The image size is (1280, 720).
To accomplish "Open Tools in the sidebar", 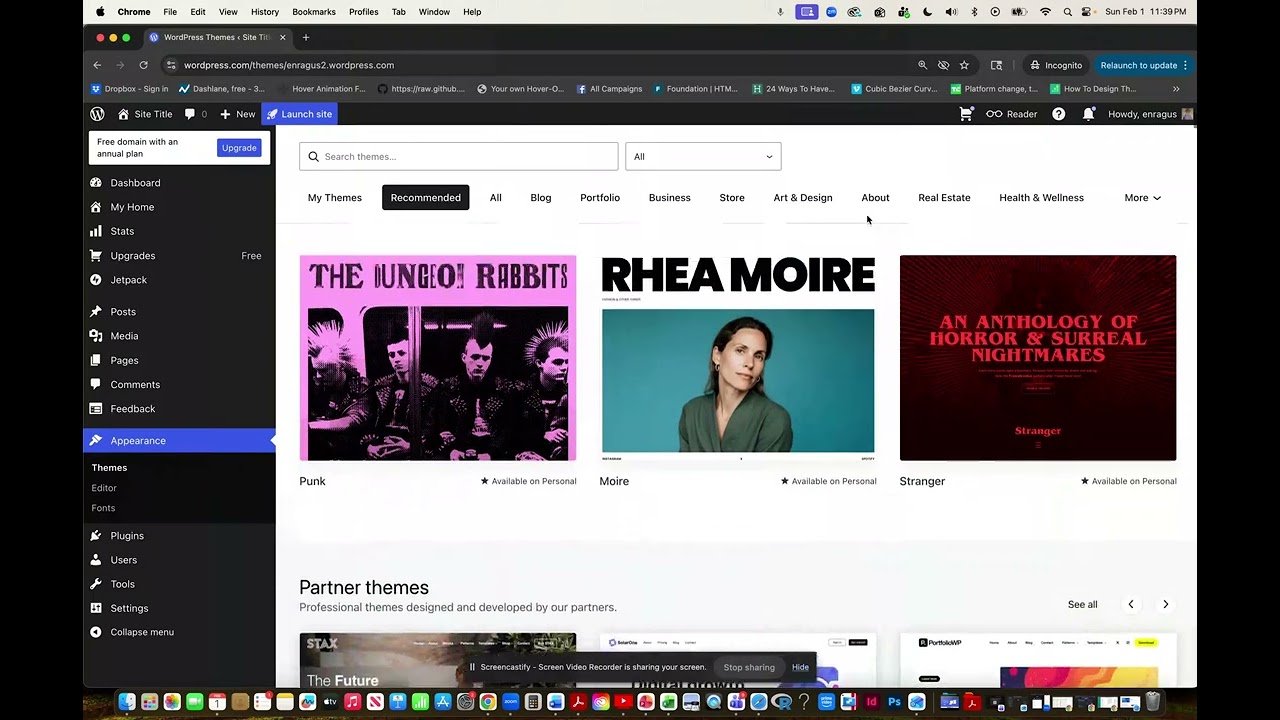I will pos(122,584).
